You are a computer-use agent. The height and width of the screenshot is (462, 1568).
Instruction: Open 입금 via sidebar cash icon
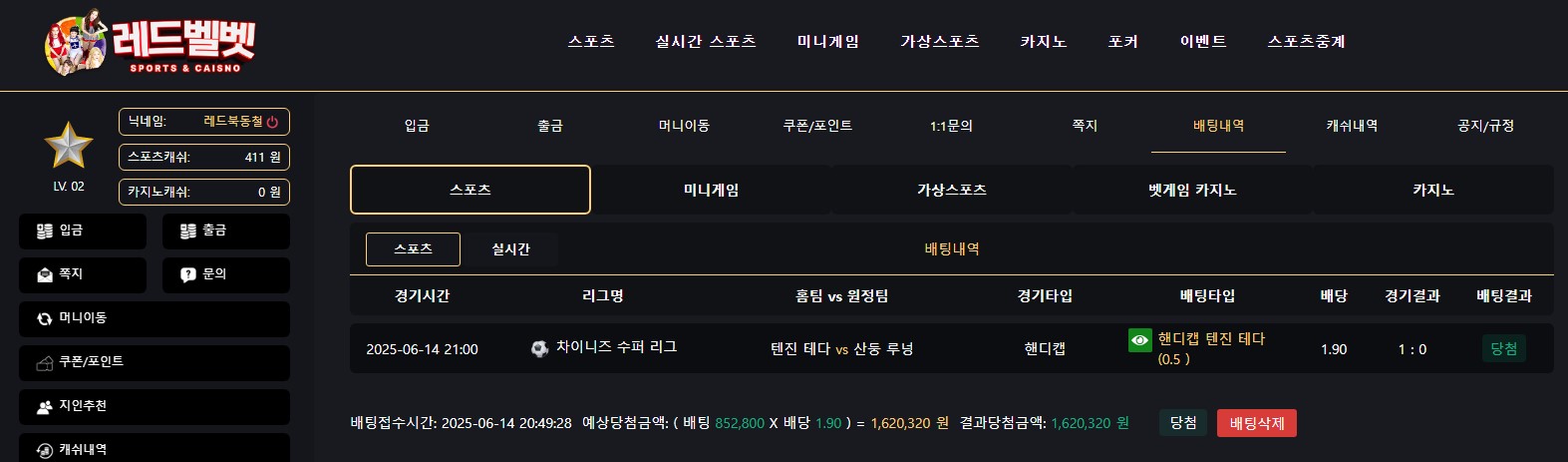[x=83, y=231]
